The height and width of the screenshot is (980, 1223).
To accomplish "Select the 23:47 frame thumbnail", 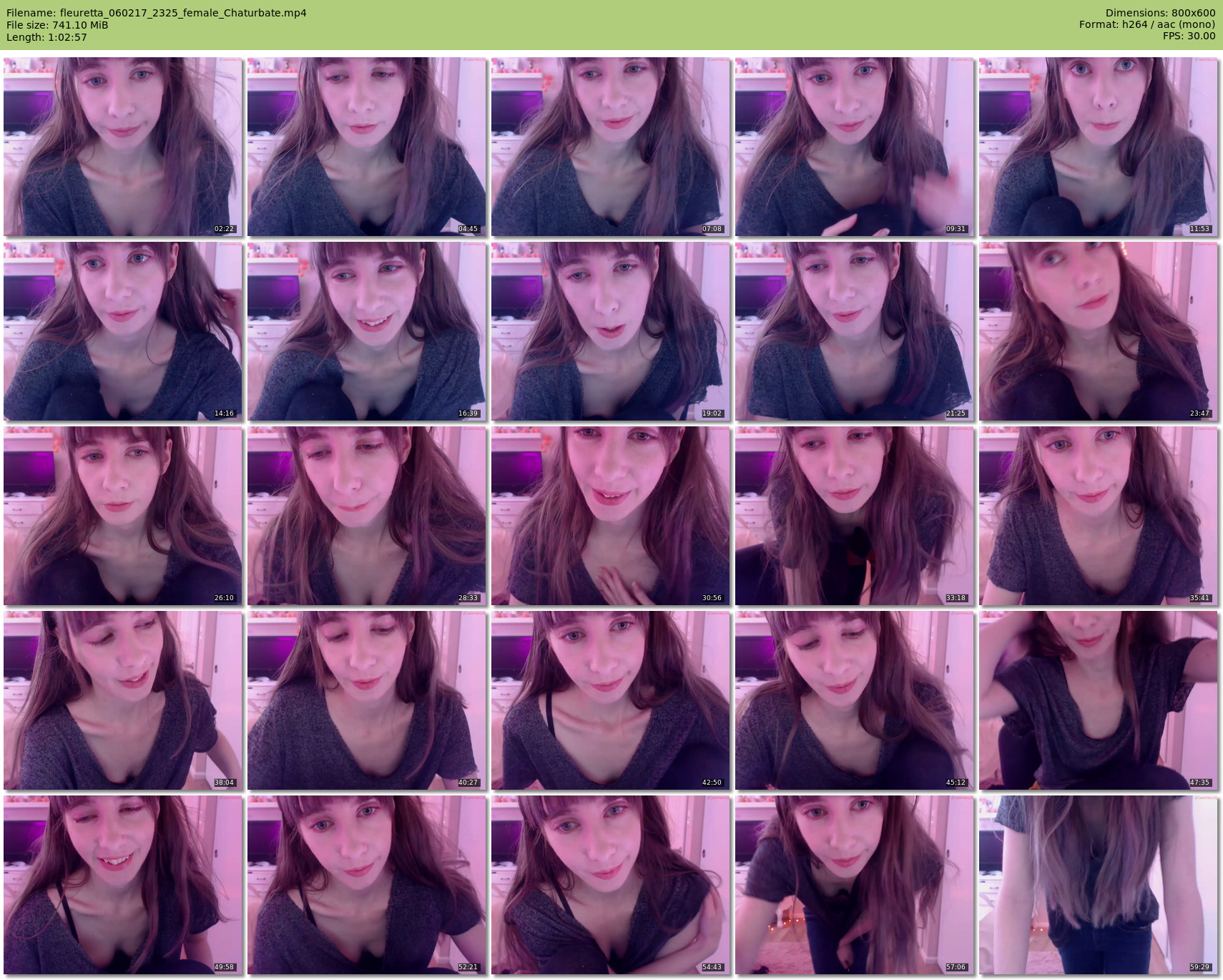I will [x=1098, y=331].
